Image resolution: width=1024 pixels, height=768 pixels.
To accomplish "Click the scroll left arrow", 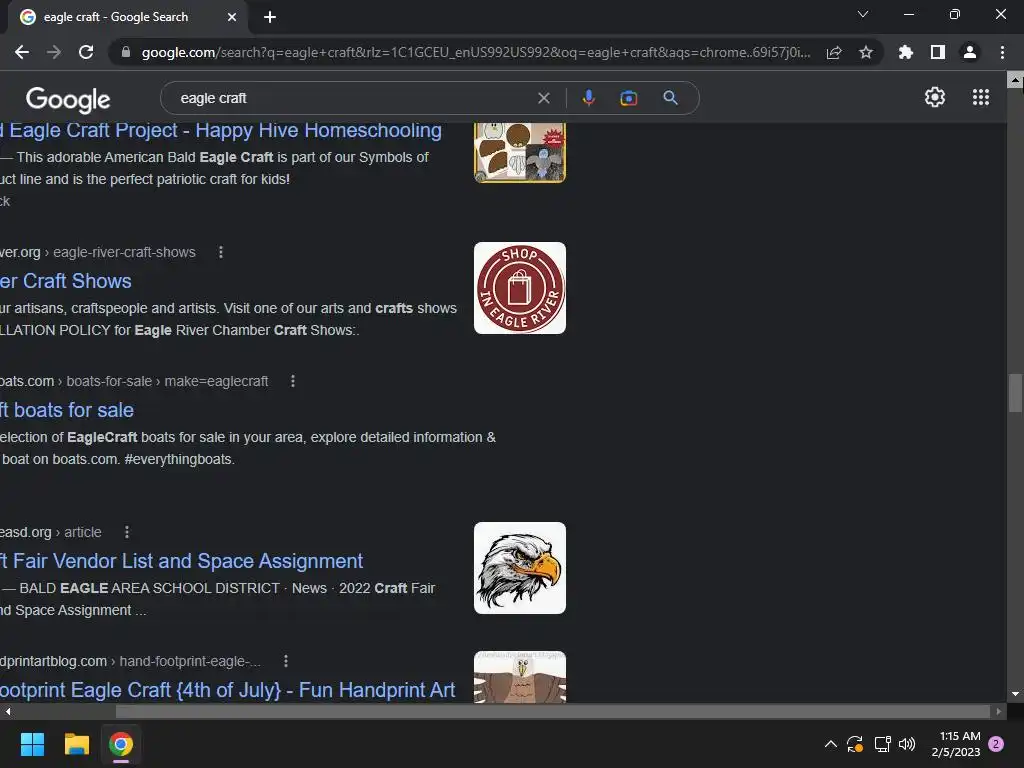I will coord(8,711).
